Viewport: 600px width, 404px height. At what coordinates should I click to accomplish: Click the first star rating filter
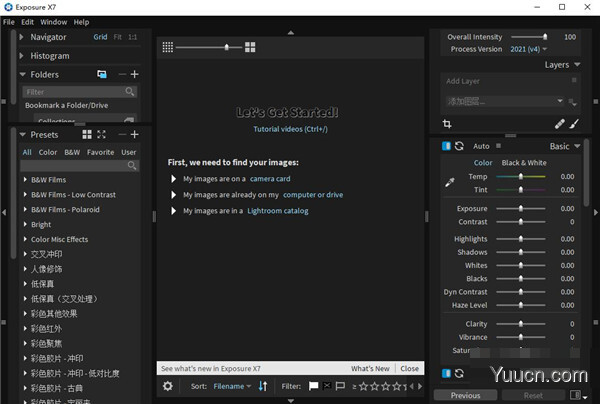364,386
